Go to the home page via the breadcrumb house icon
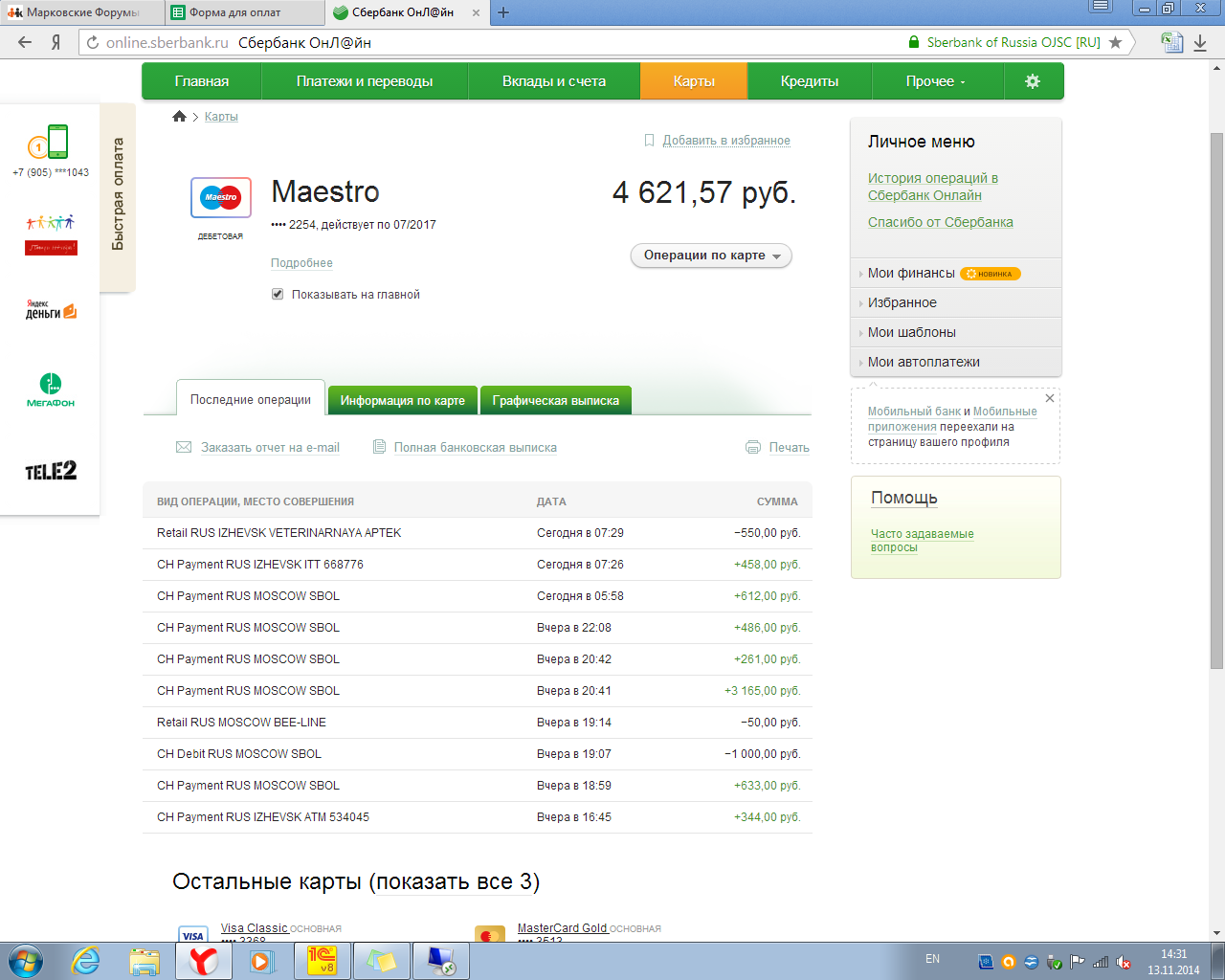1225x980 pixels. (179, 116)
